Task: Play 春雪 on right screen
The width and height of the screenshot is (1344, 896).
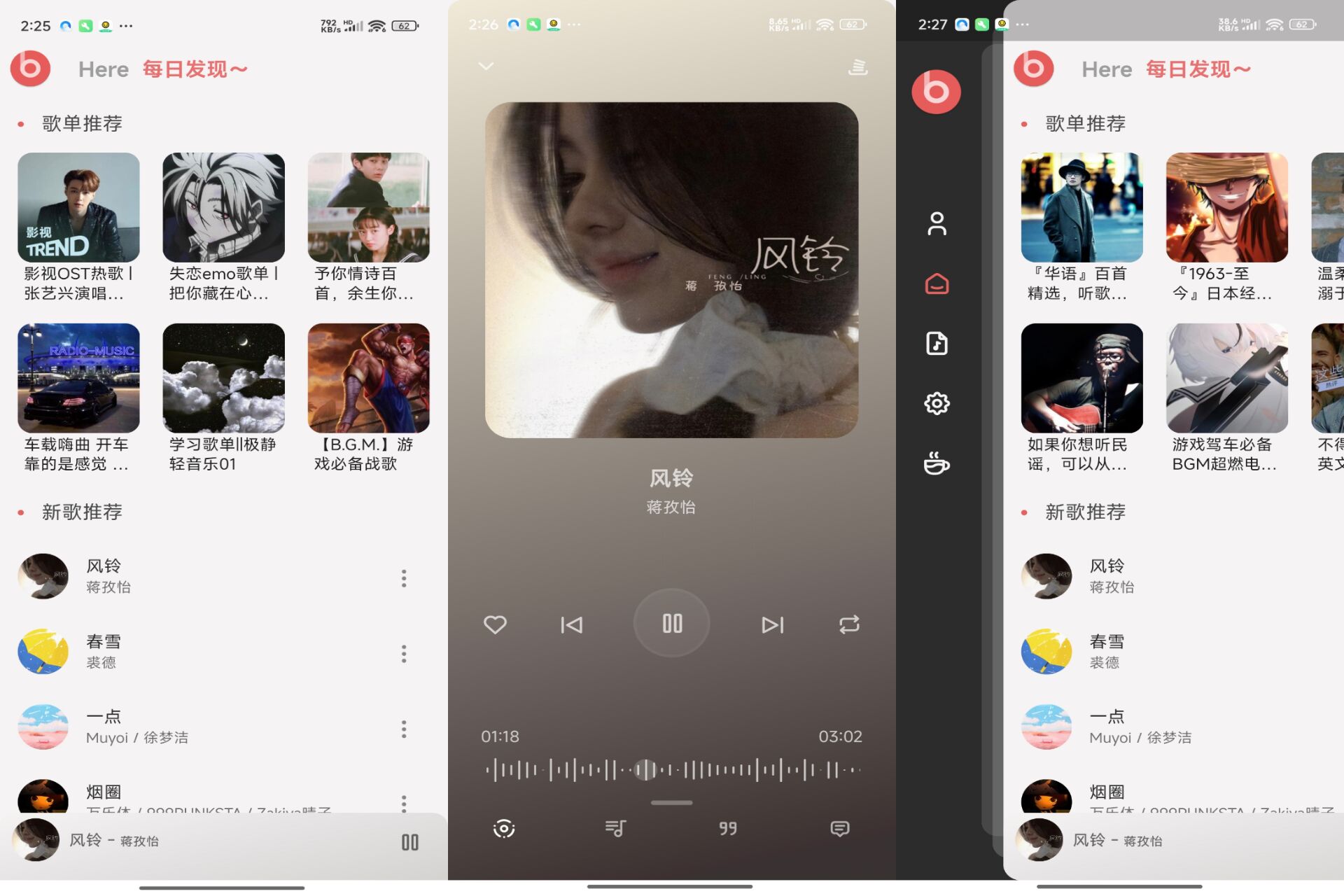Action: tap(1174, 652)
